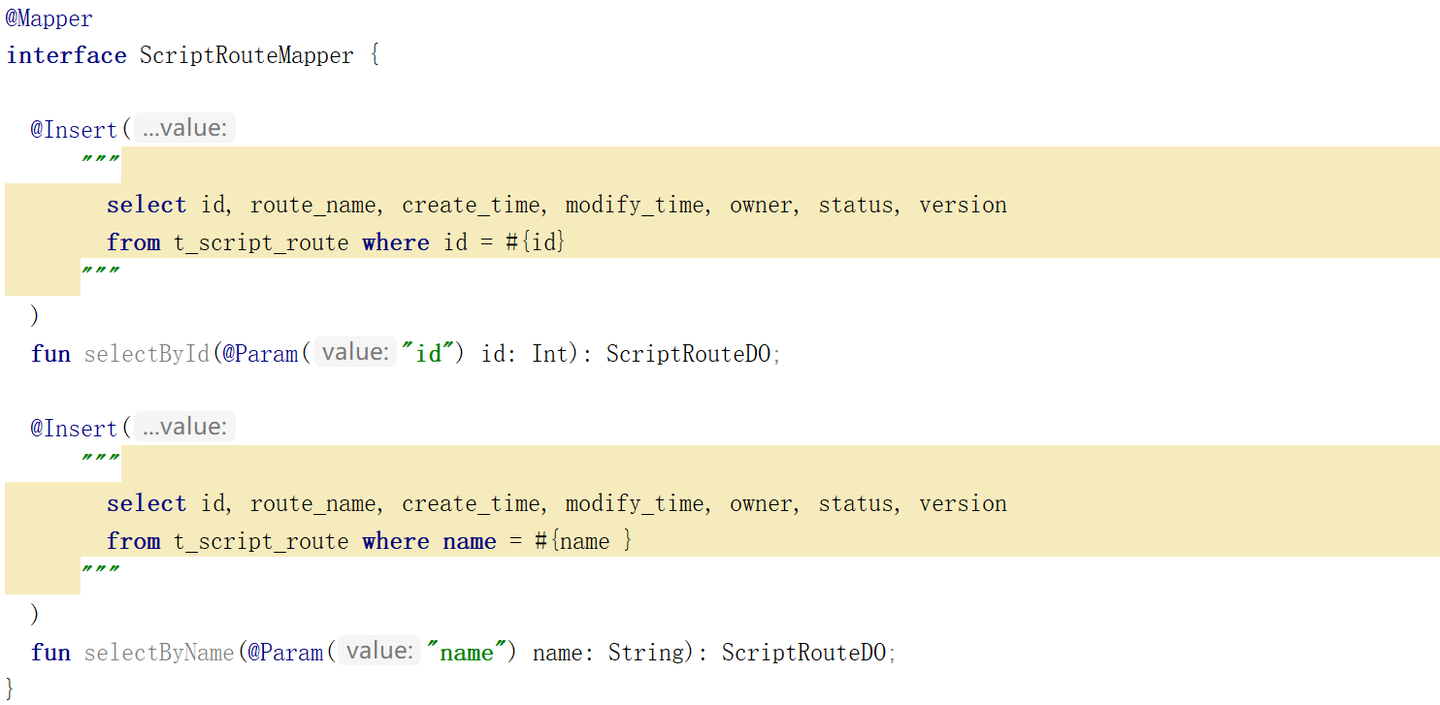Click the @Param annotation in selectByName

[x=285, y=652]
